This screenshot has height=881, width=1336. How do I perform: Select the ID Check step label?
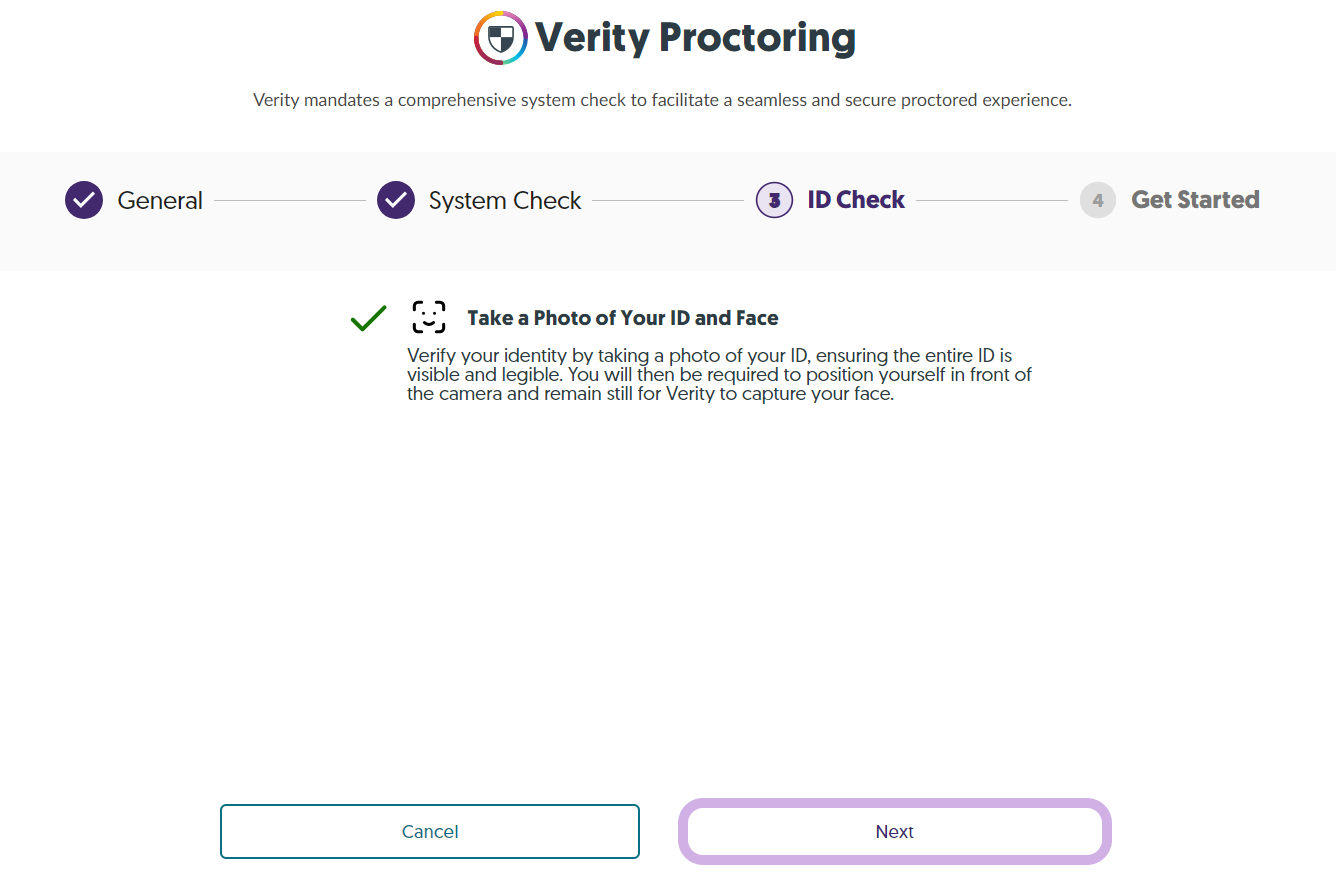coord(856,200)
